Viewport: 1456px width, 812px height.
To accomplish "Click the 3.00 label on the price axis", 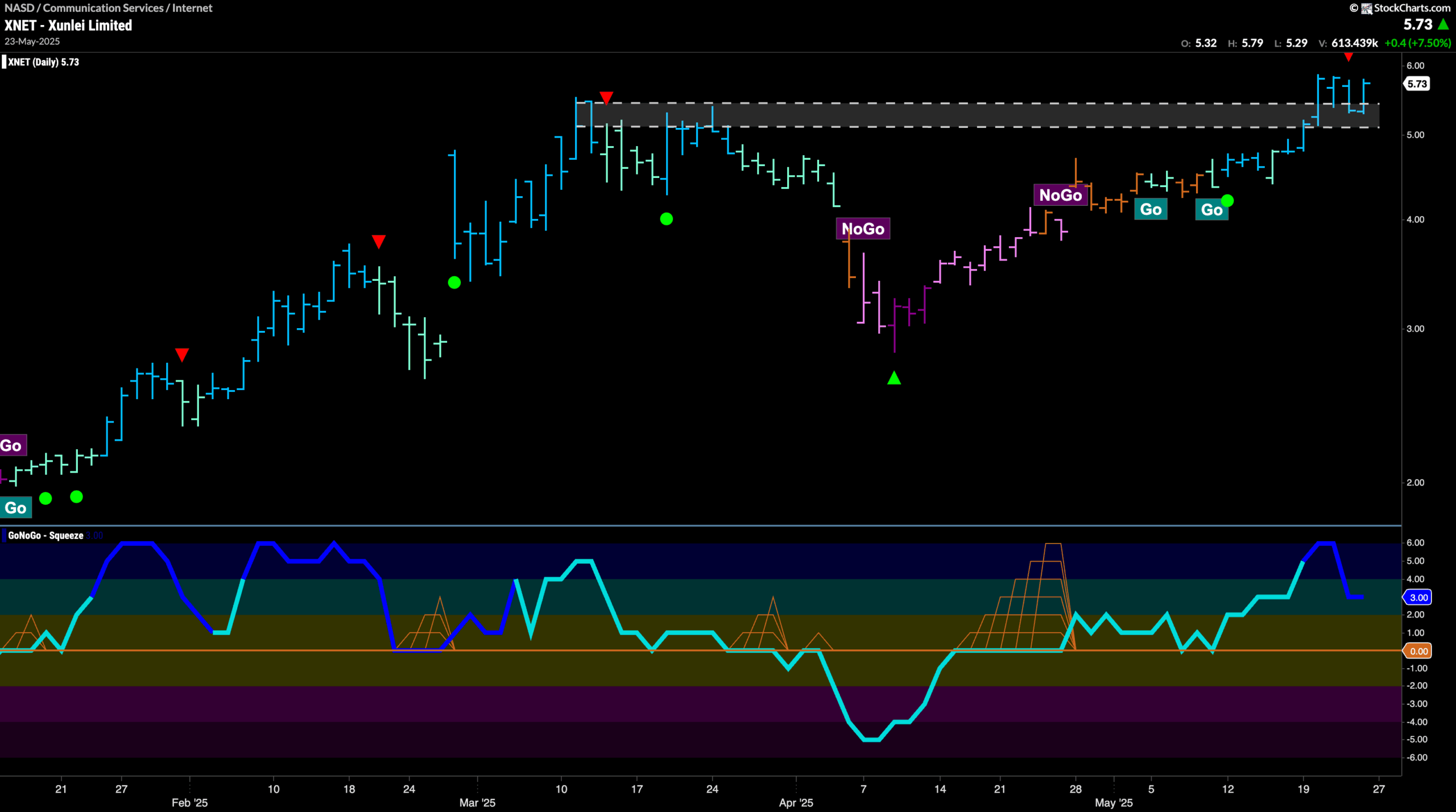I will click(1415, 329).
